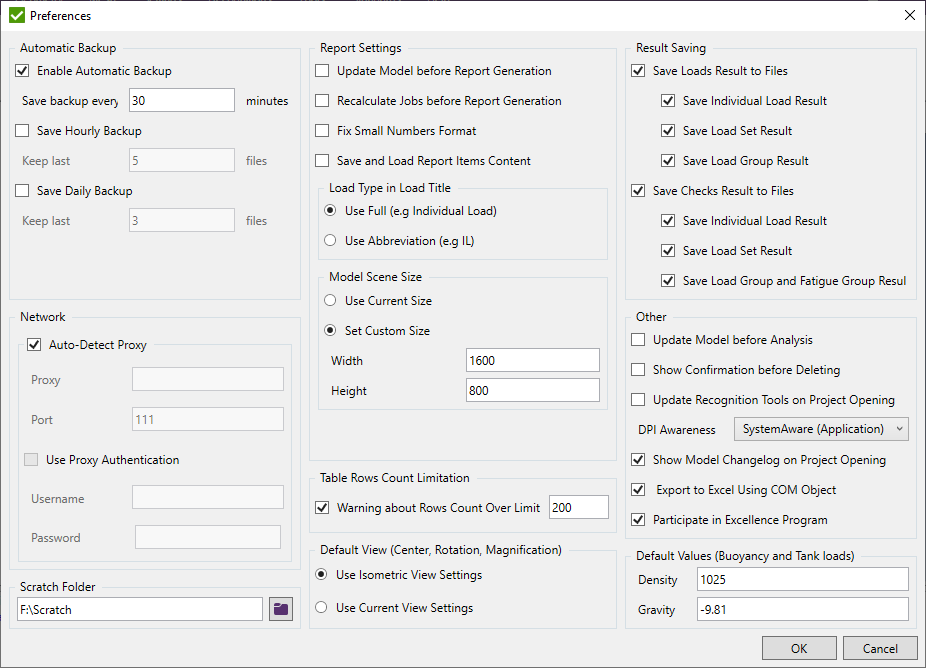Disable Save Loads Result to Files

[637, 71]
